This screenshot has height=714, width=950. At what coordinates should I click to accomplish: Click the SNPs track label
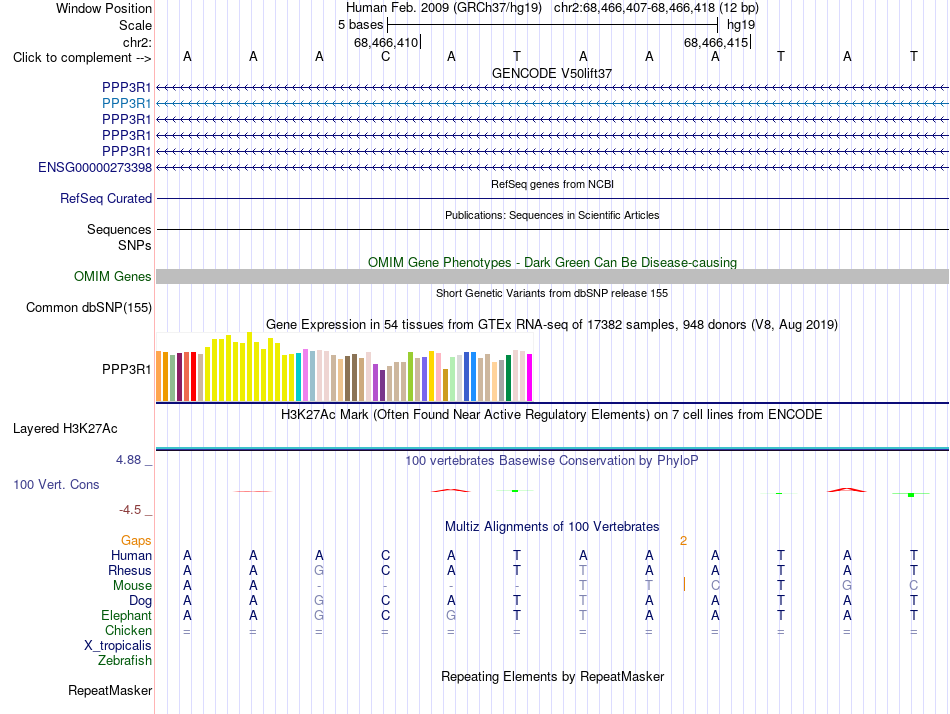pyautogui.click(x=135, y=245)
